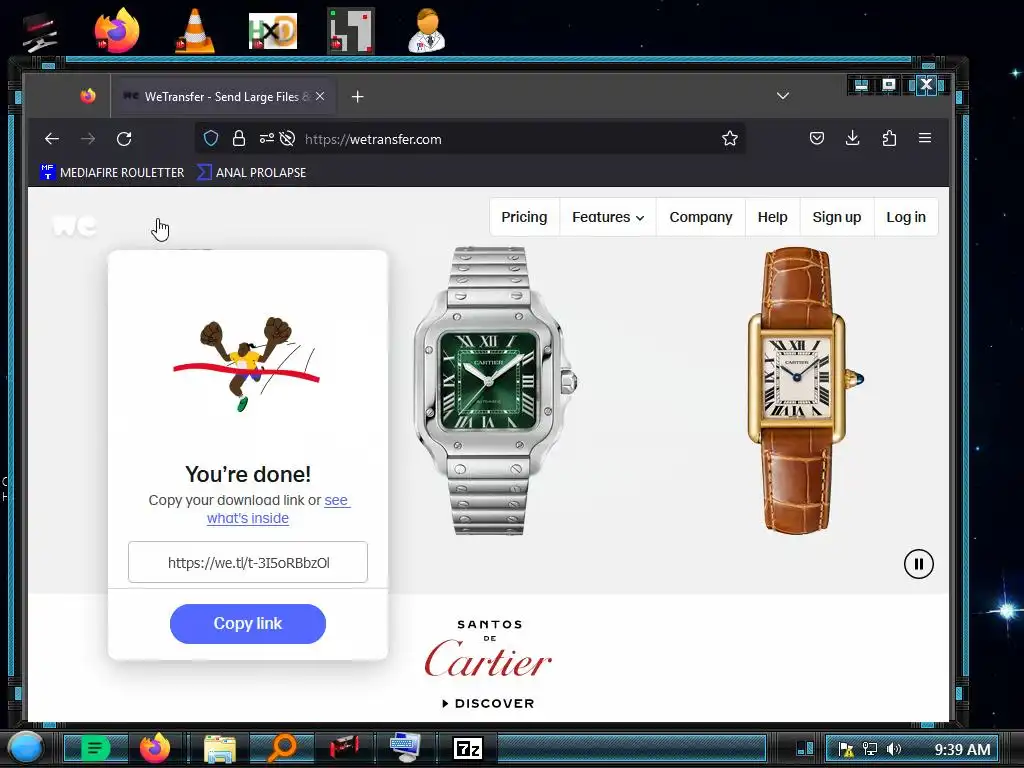Click the address bar URL wetransfer.com
Image resolution: width=1024 pixels, height=768 pixels.
click(373, 139)
